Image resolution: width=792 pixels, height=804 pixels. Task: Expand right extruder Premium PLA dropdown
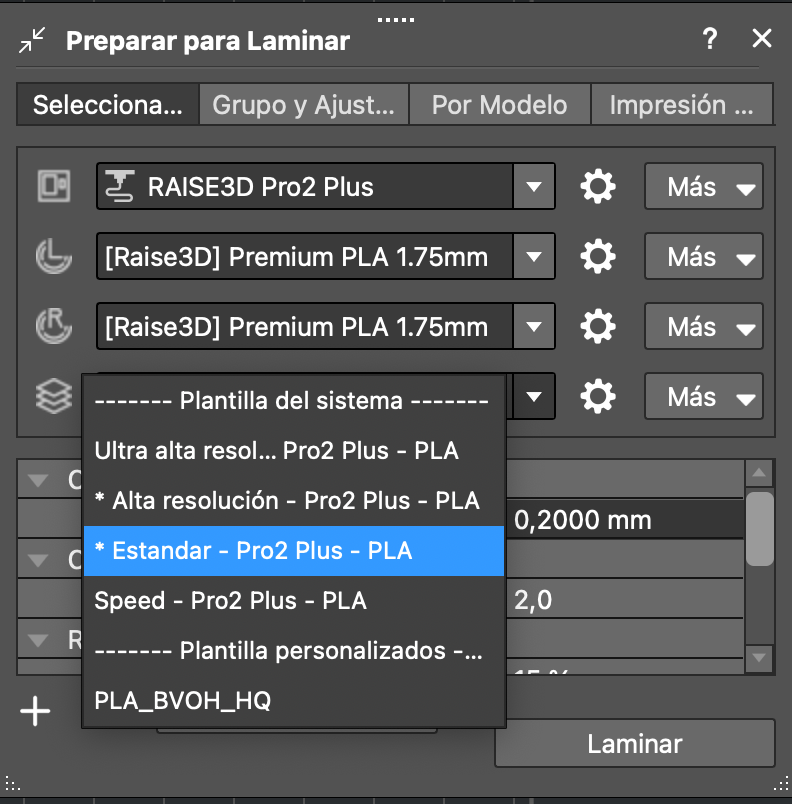[x=535, y=327]
